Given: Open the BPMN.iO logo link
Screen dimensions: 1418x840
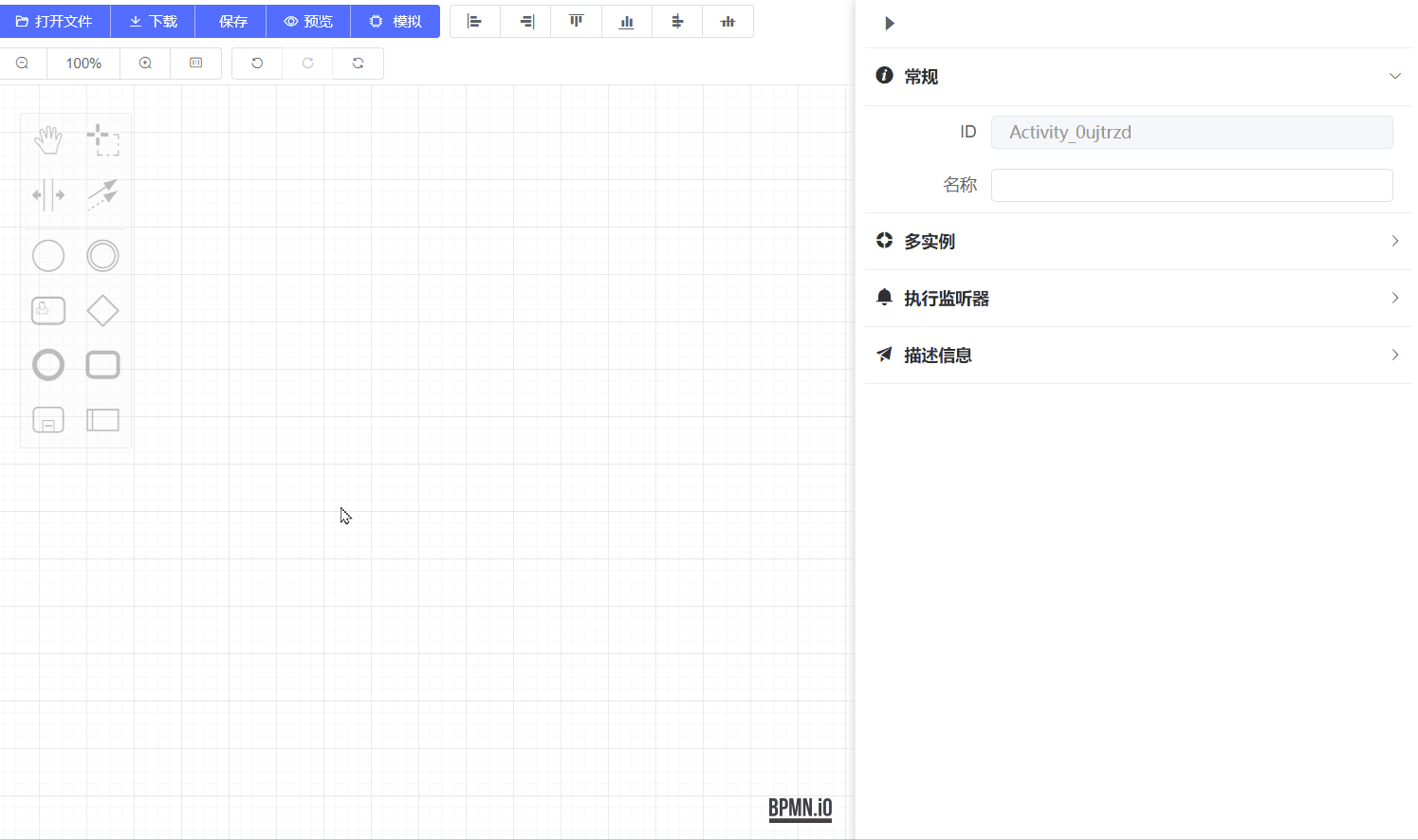Looking at the screenshot, I should point(801,809).
